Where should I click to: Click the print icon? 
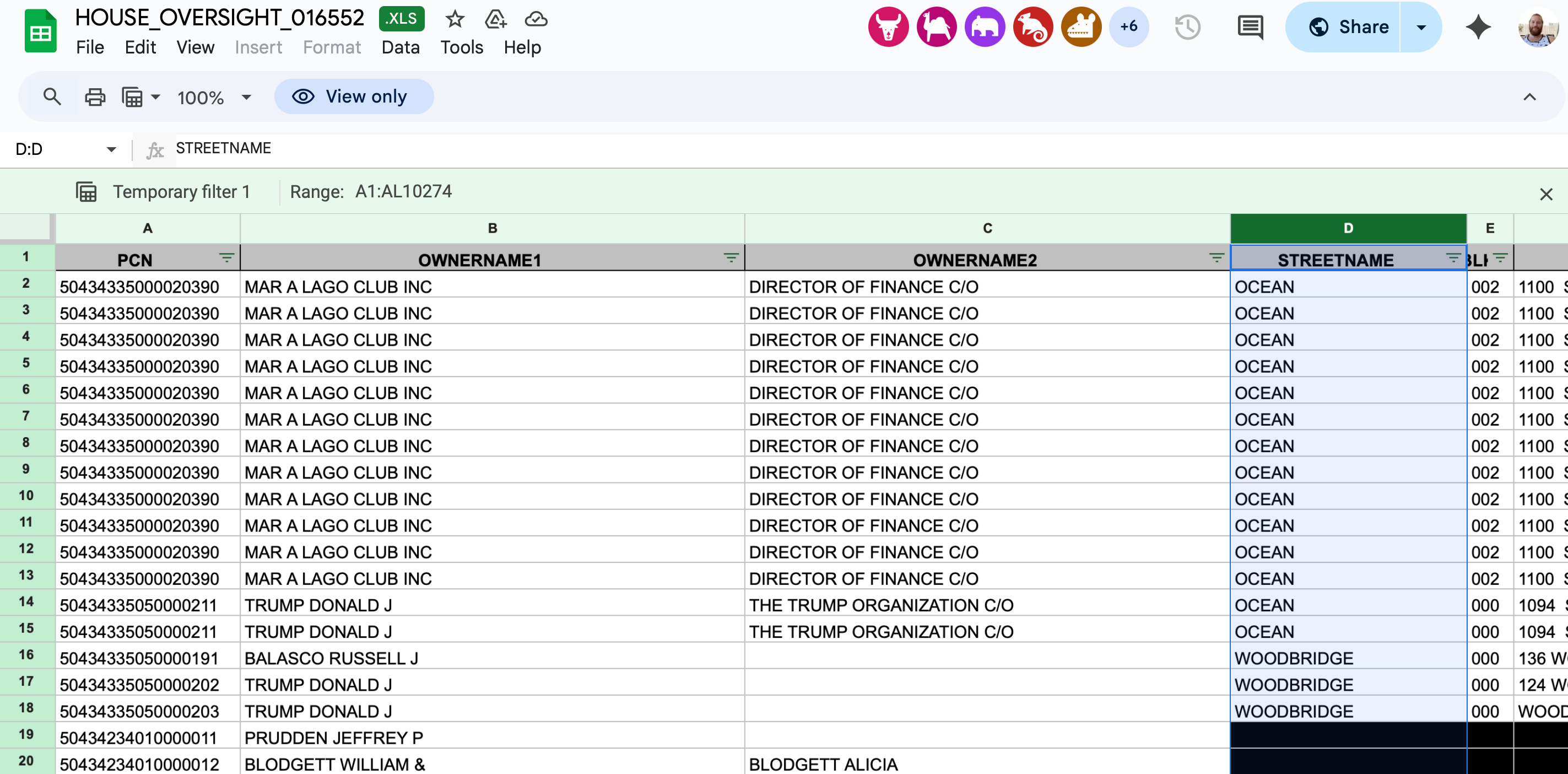pos(94,97)
